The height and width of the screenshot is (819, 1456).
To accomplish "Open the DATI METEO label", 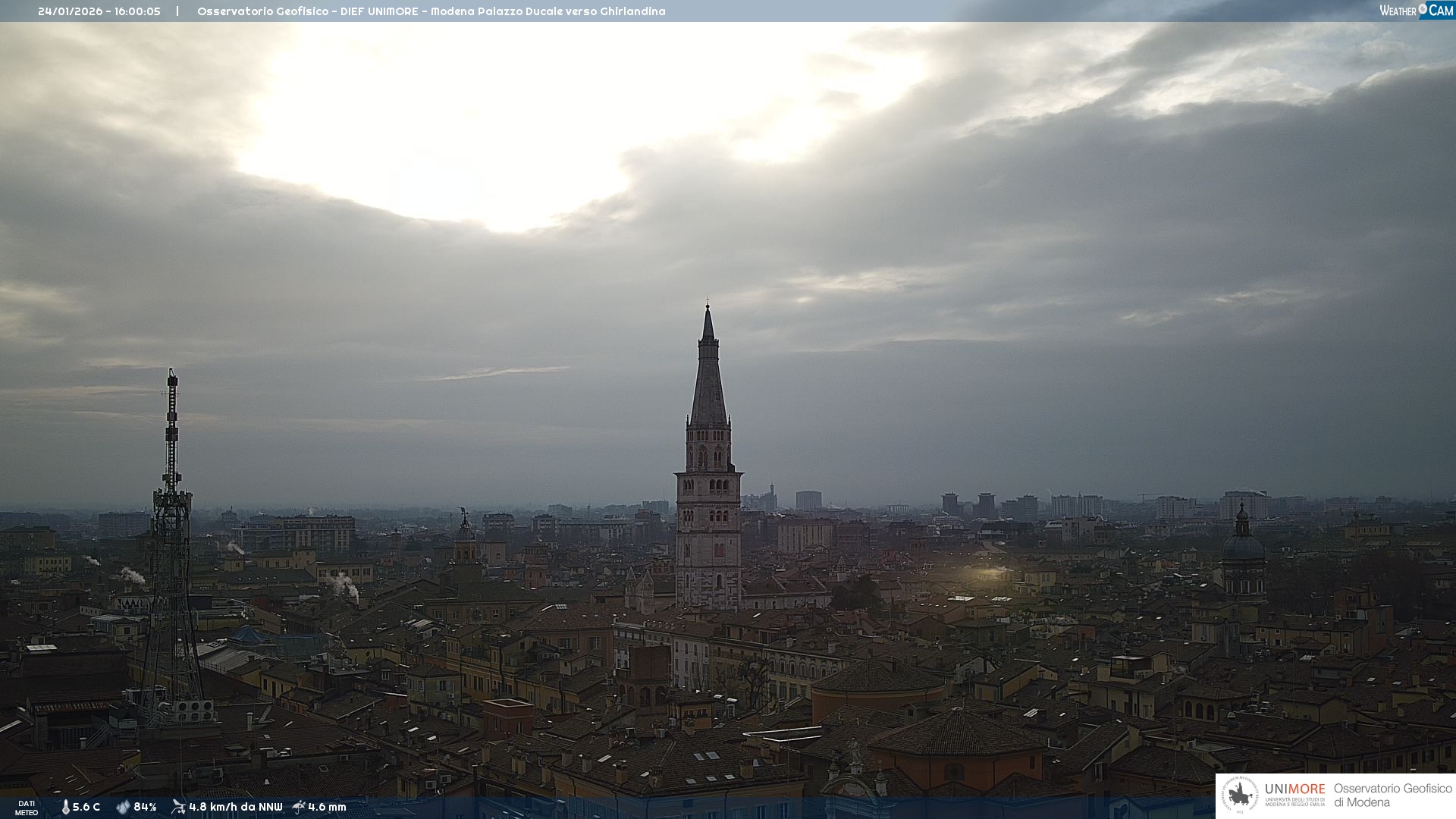I will click(26, 808).
